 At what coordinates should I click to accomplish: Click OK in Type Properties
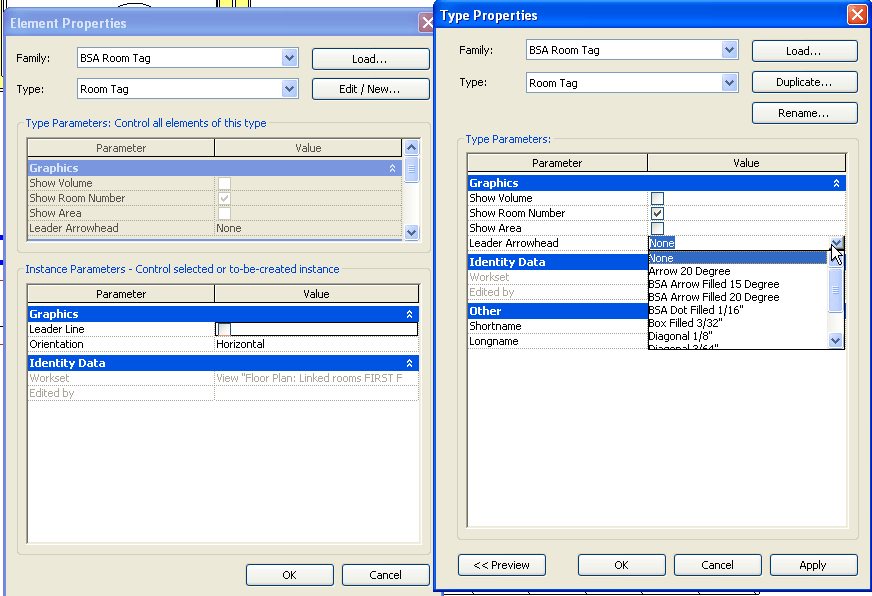pyautogui.click(x=621, y=565)
